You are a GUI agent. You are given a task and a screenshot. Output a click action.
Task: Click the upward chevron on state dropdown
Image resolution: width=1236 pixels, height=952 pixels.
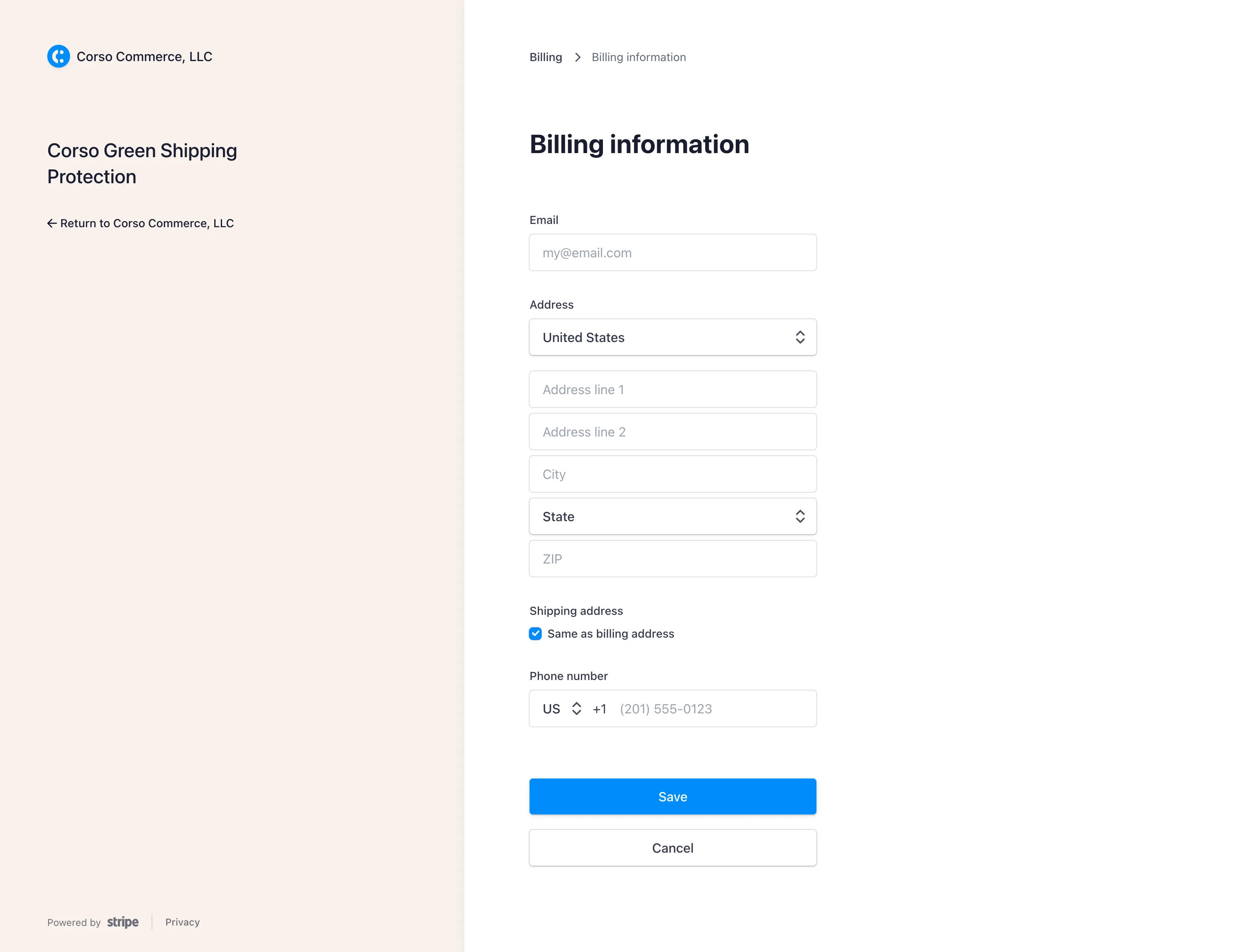click(x=800, y=512)
